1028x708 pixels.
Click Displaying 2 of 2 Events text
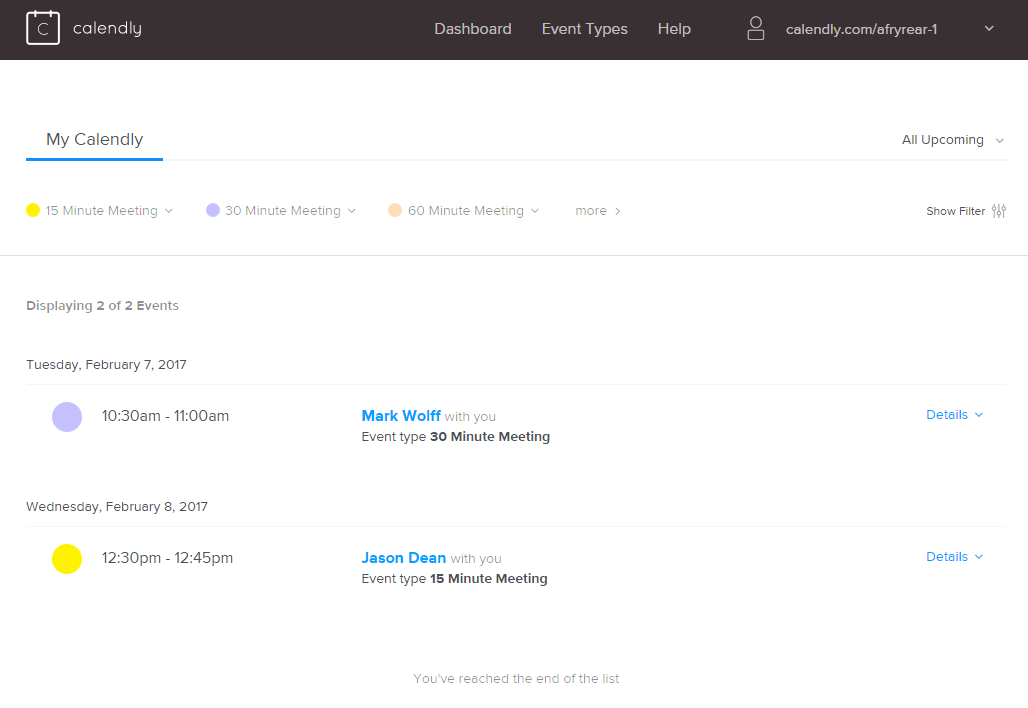(x=102, y=305)
